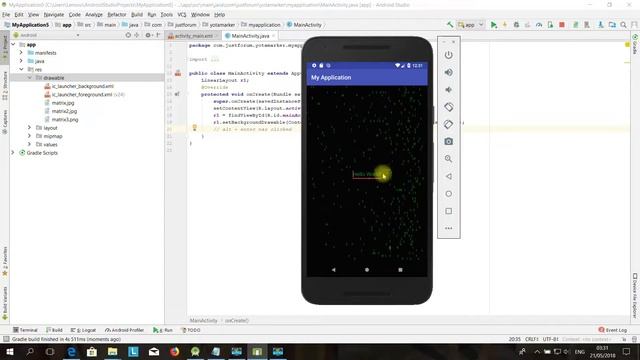Tap the phone's on-screen home button
Viewport: 640px width, 360px height.
click(367, 270)
